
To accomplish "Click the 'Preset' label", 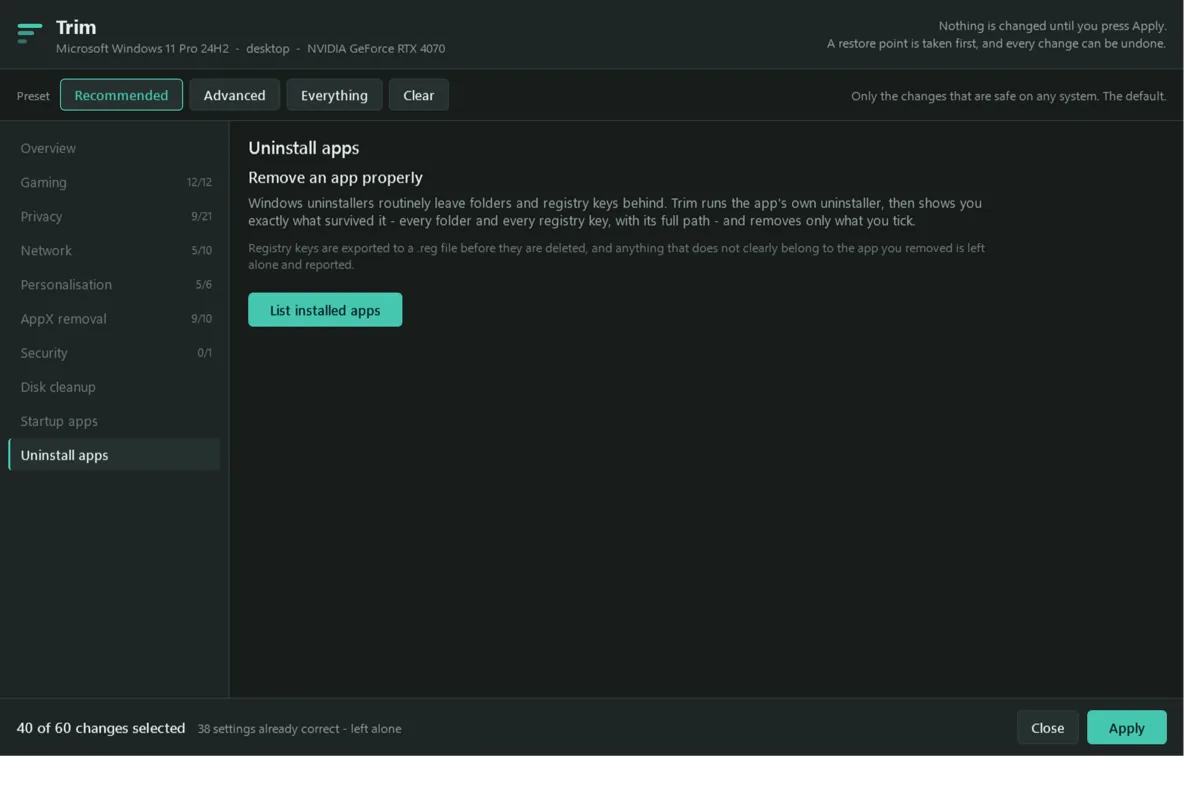I will (x=33, y=97).
